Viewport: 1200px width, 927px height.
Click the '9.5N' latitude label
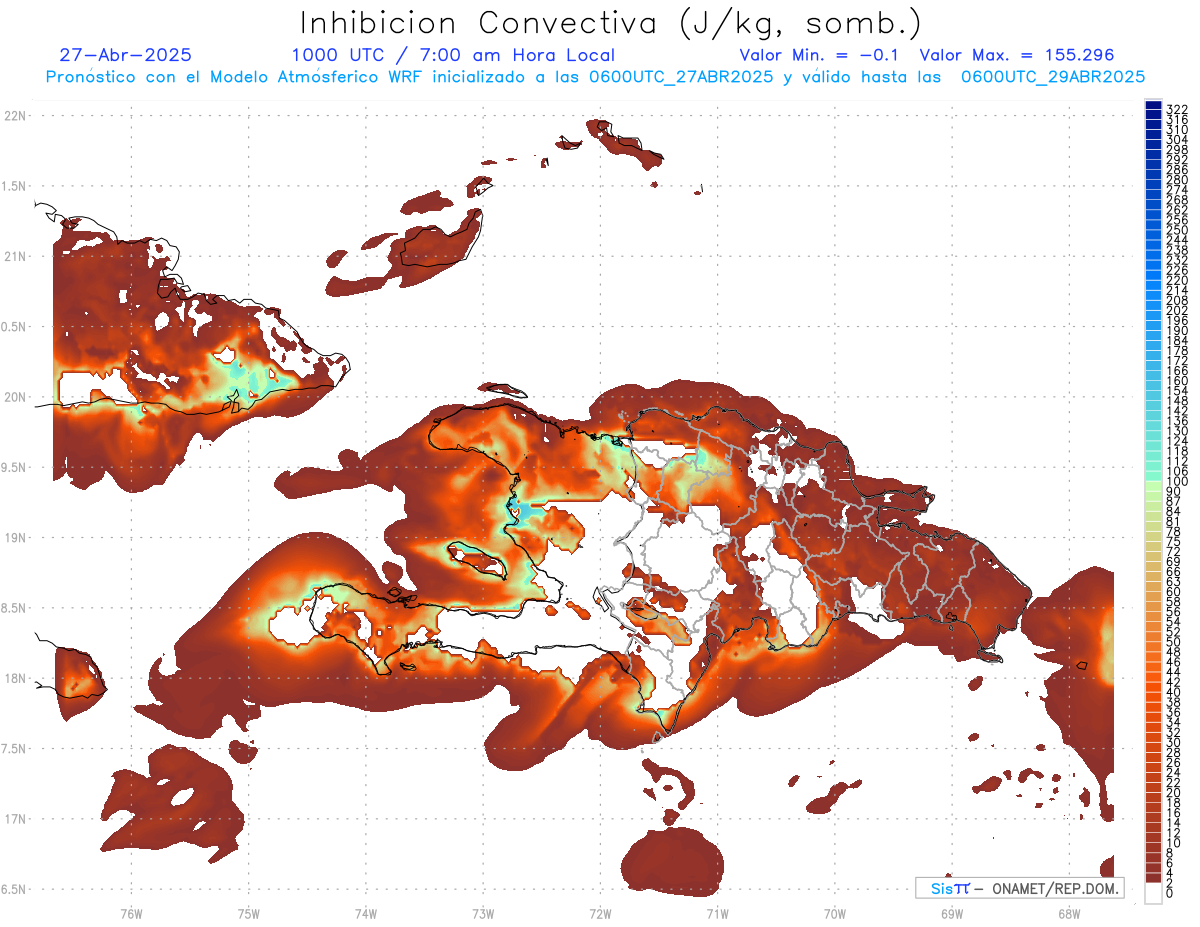[x=15, y=467]
